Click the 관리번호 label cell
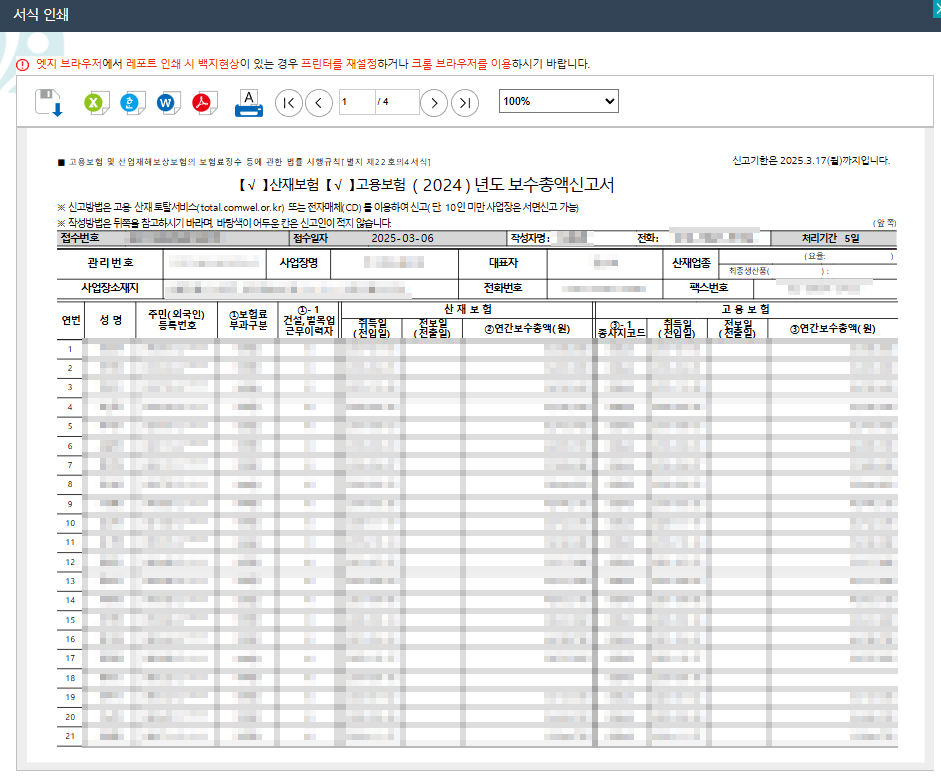 tap(110, 263)
